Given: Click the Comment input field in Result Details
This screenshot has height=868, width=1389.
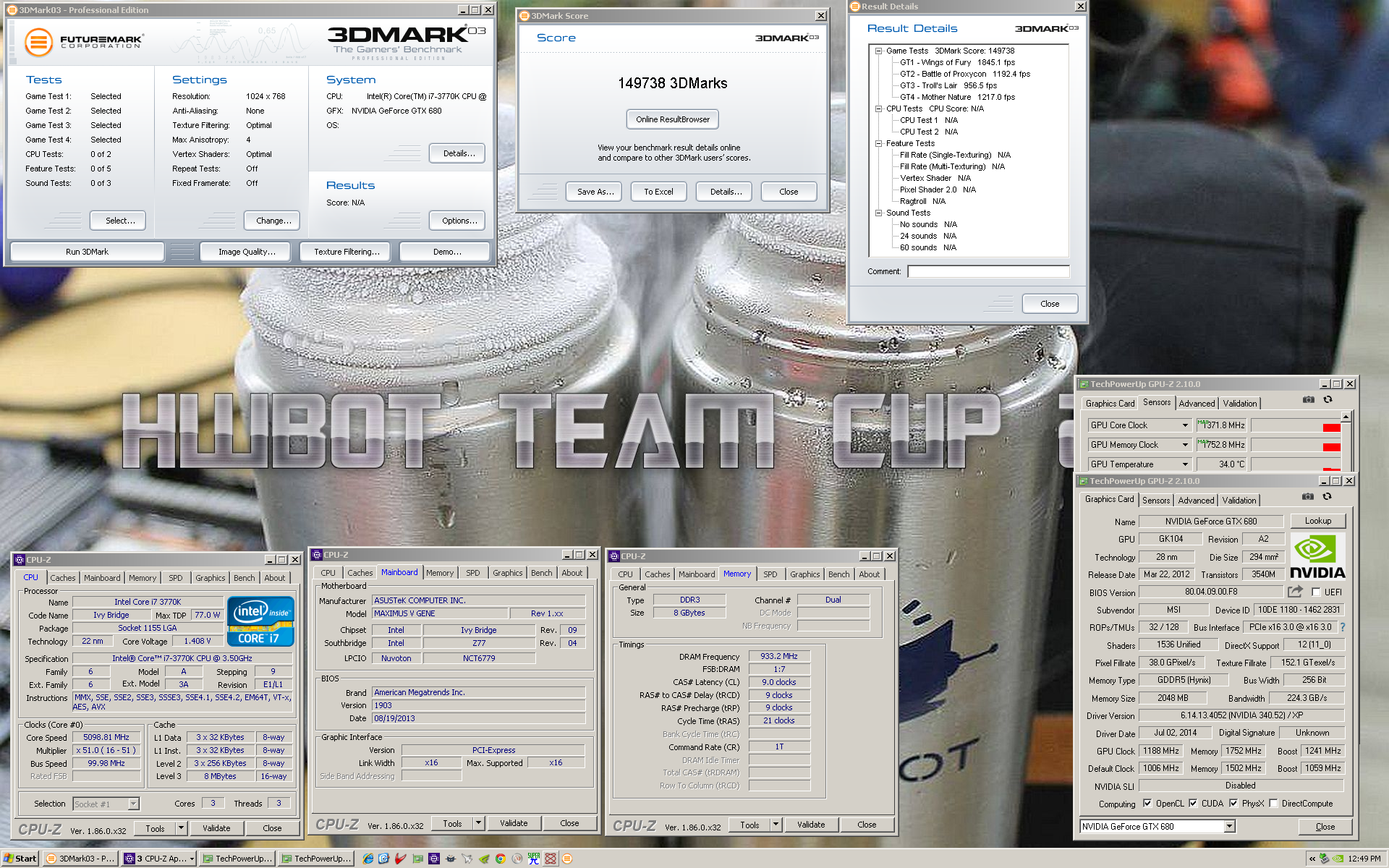Looking at the screenshot, I should 988,271.
